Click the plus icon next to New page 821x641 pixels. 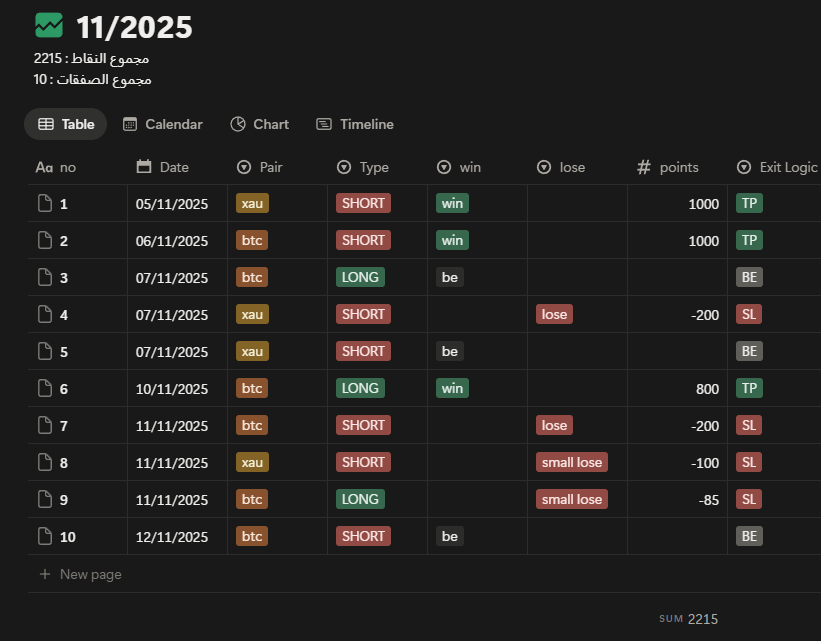pyautogui.click(x=44, y=574)
